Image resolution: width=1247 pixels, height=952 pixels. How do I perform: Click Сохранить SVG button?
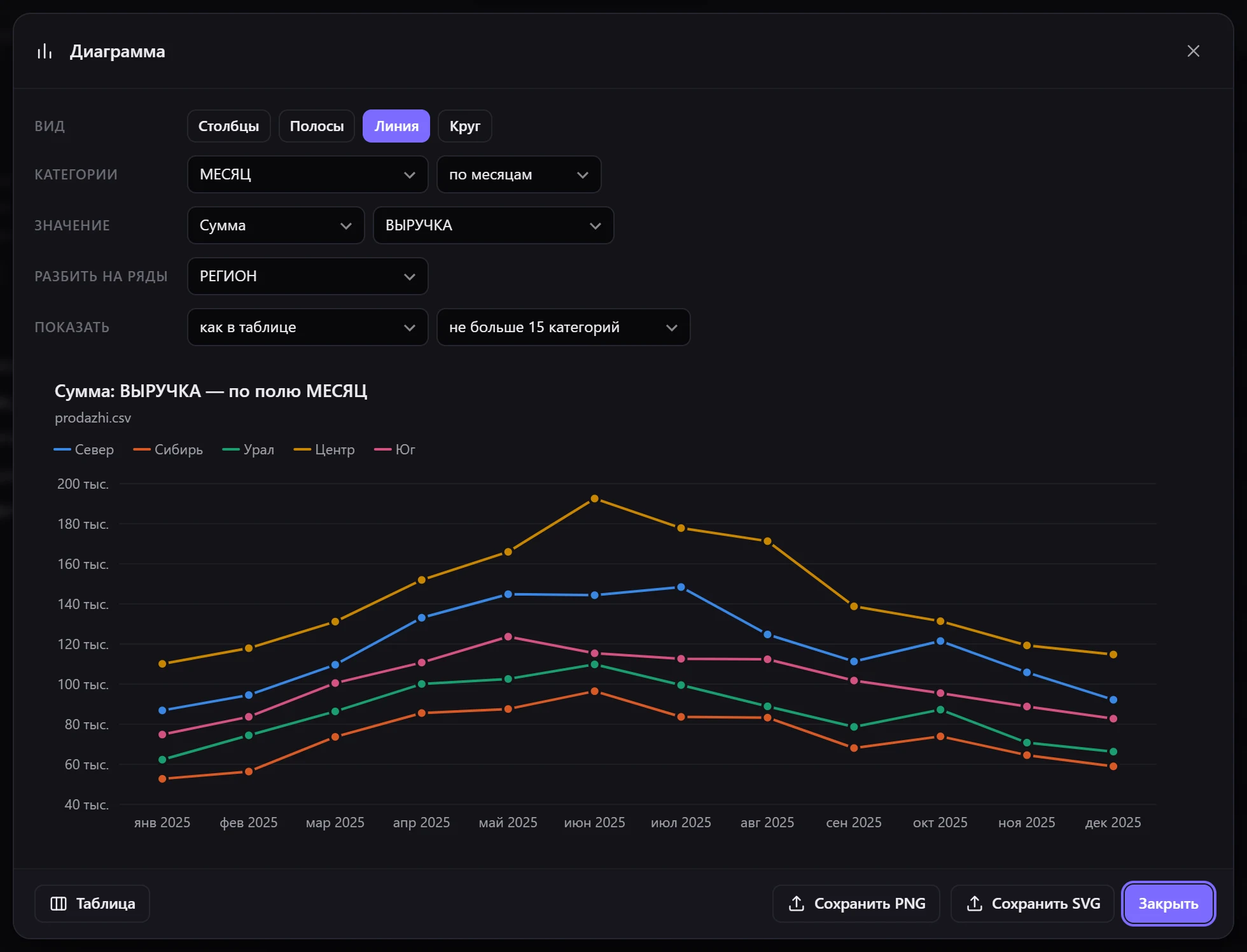pos(1033,904)
